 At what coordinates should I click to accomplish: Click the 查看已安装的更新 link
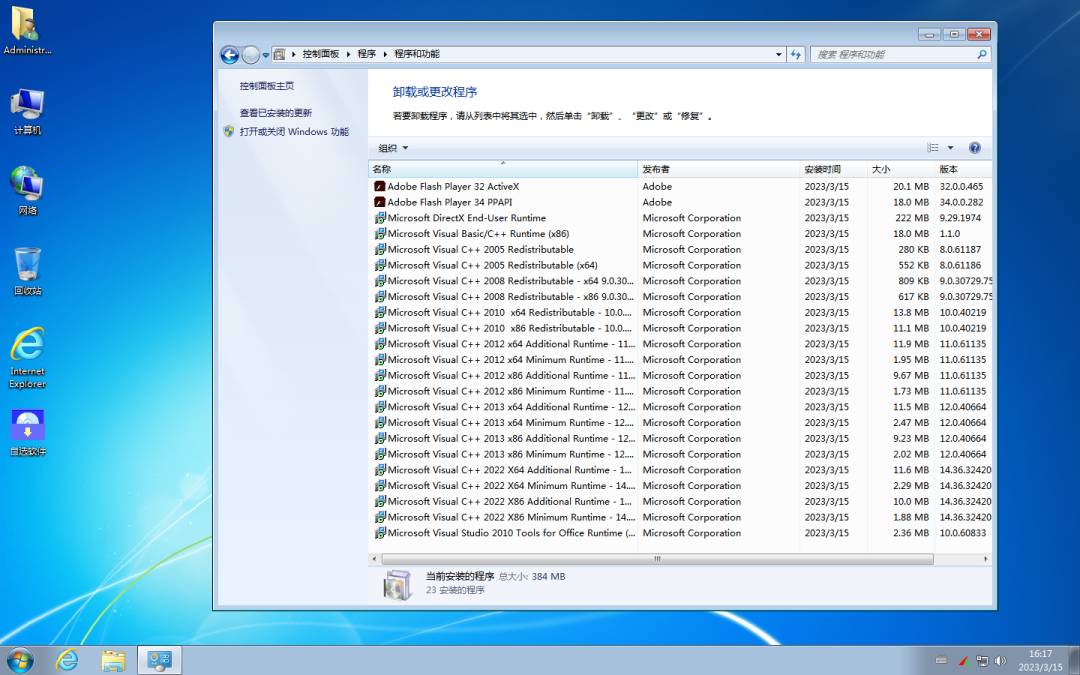[275, 113]
